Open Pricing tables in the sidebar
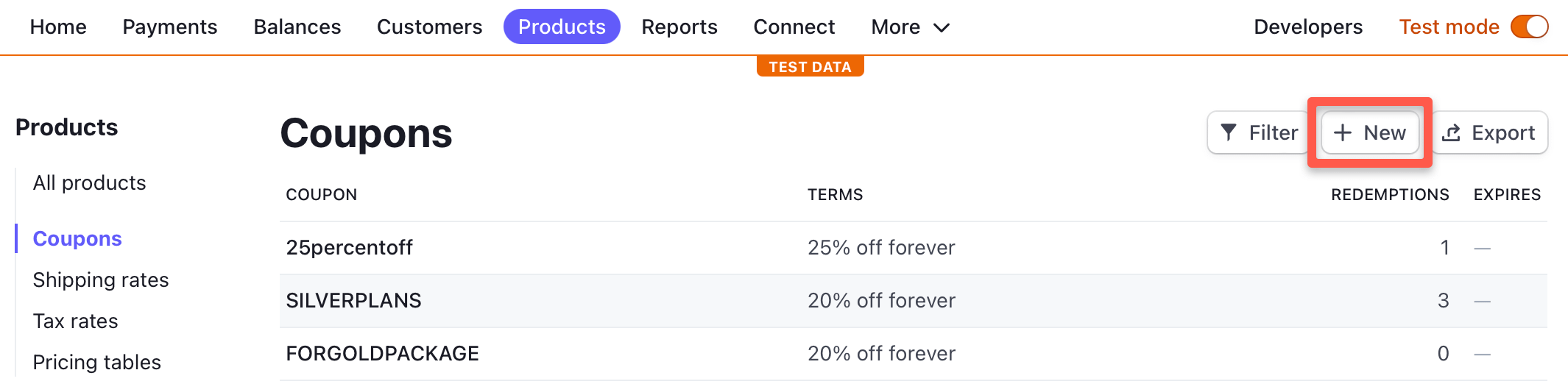1568x384 pixels. click(97, 363)
